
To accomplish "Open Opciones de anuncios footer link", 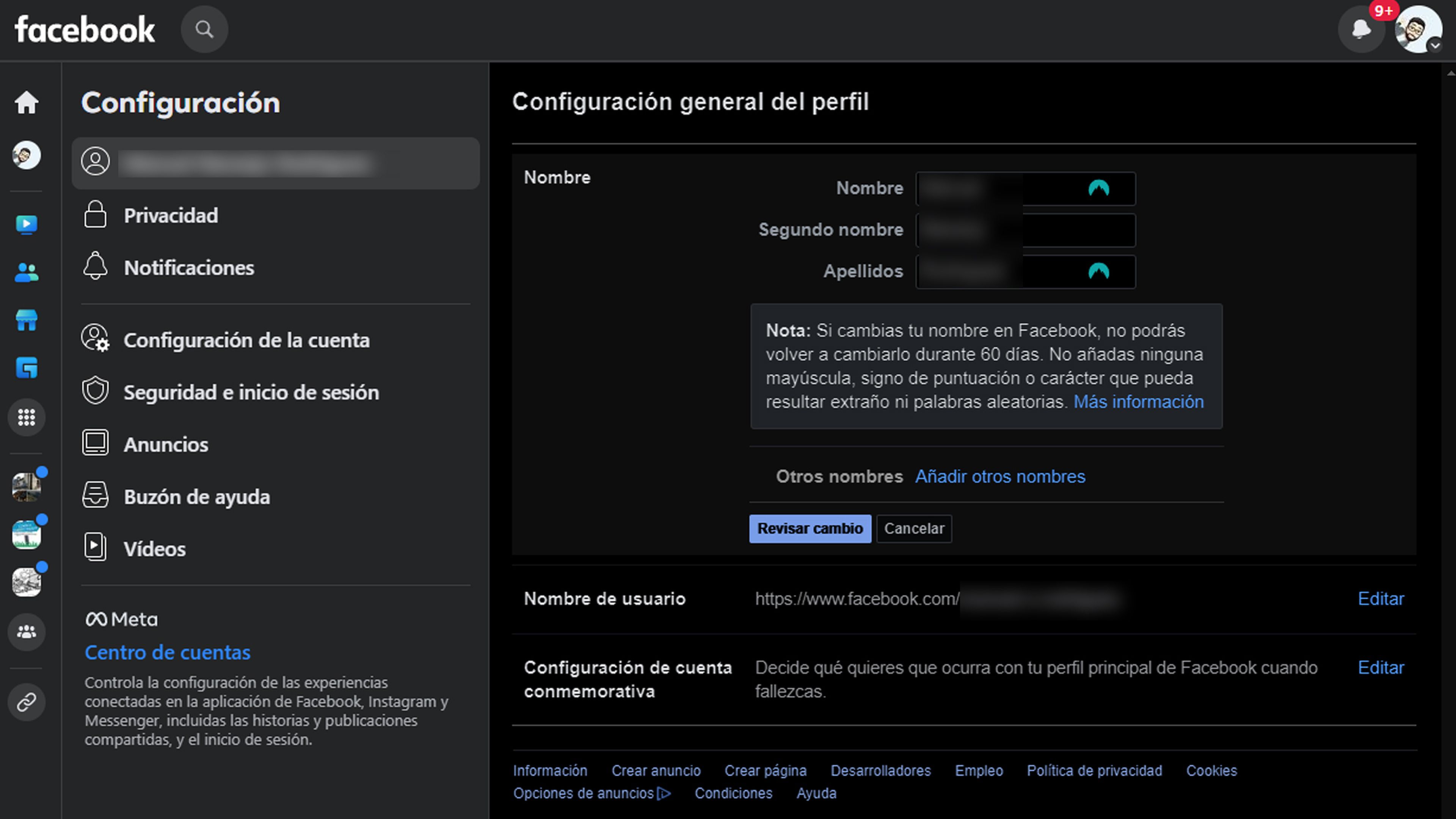I will (x=592, y=793).
